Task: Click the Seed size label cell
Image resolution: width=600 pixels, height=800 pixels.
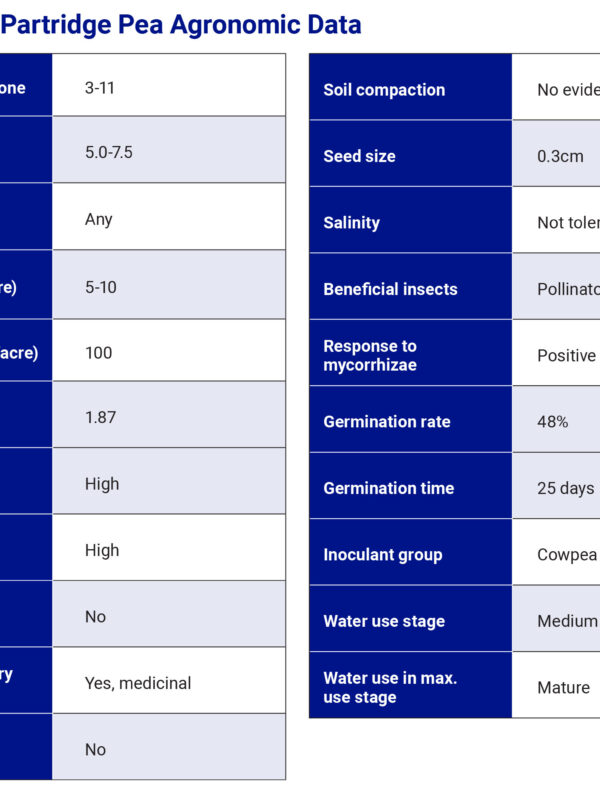Action: (359, 156)
